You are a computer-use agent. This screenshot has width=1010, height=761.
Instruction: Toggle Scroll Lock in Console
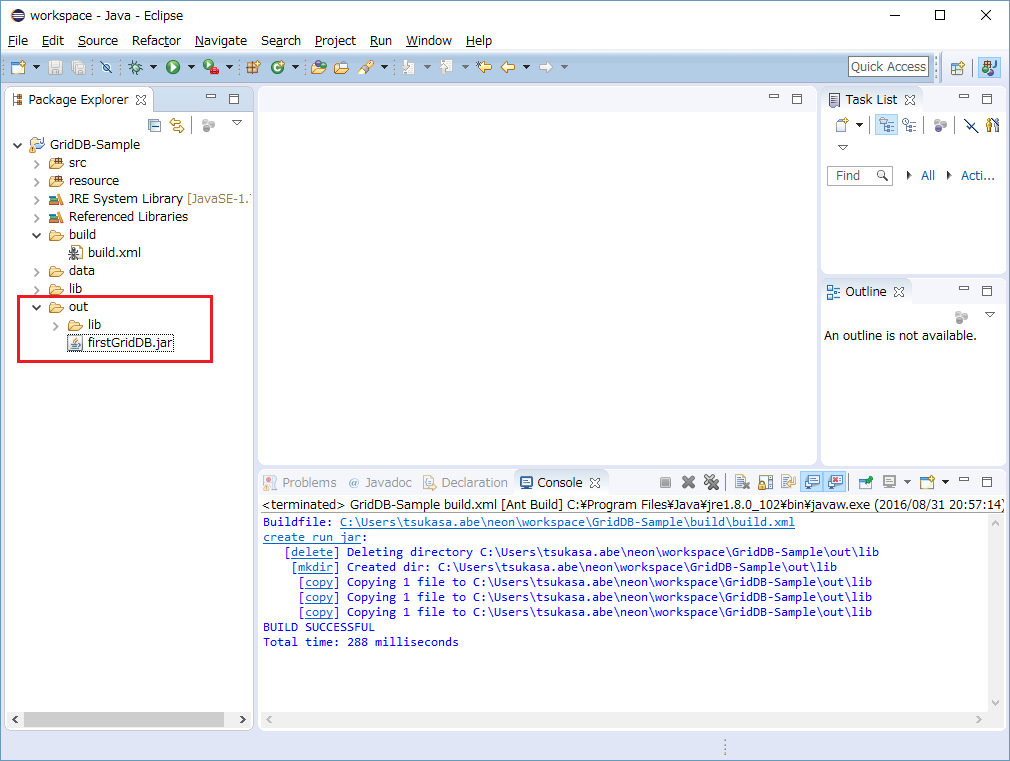coord(765,482)
